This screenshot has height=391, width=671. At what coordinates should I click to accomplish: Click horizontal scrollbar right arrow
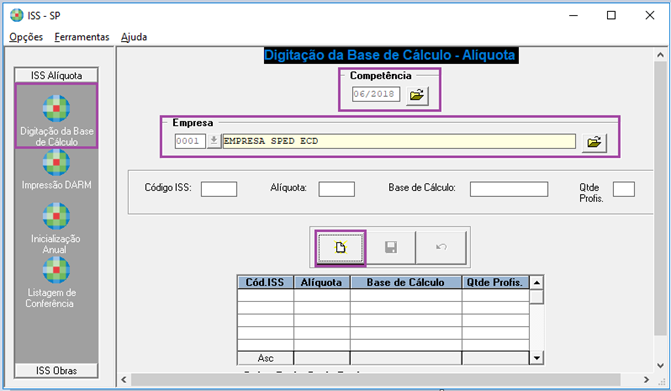pos(646,379)
